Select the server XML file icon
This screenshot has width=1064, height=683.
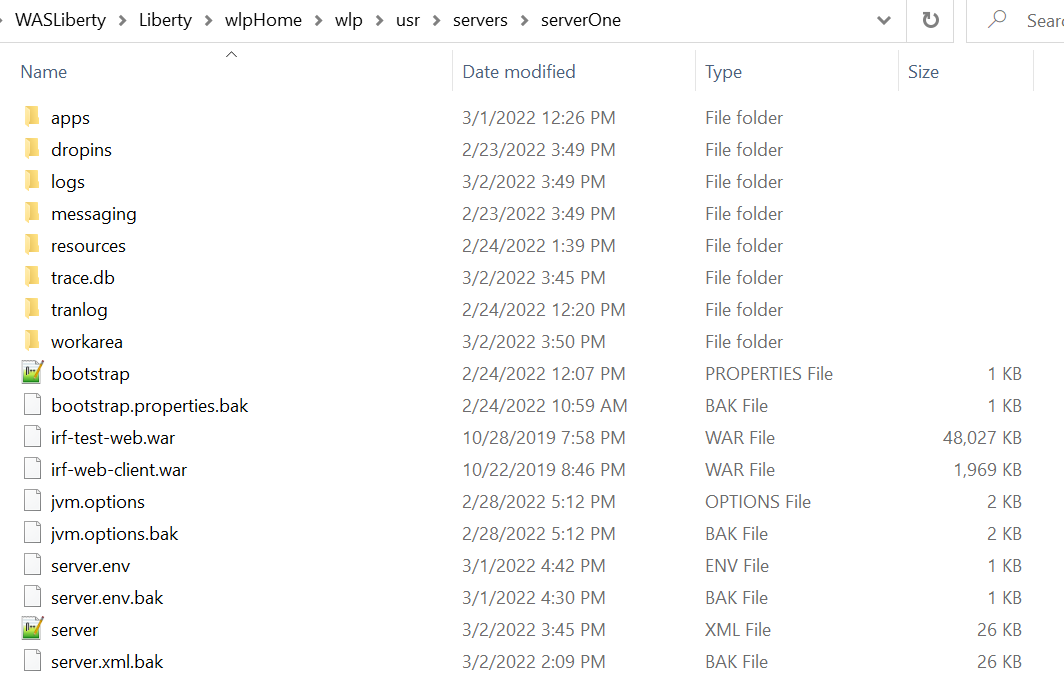(x=33, y=629)
